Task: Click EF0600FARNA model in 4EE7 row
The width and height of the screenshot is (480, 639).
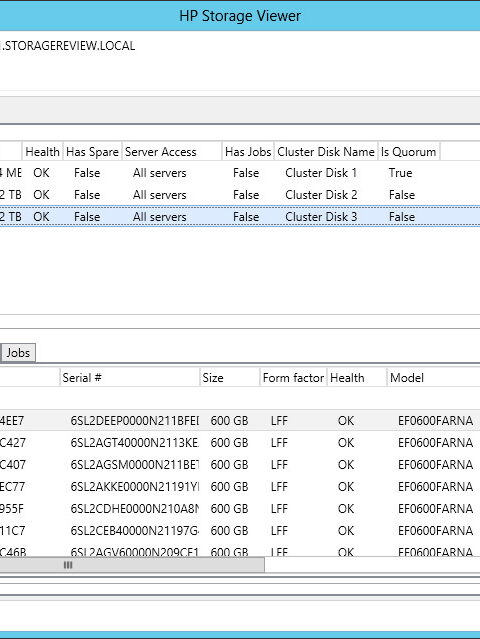Action: tap(436, 421)
